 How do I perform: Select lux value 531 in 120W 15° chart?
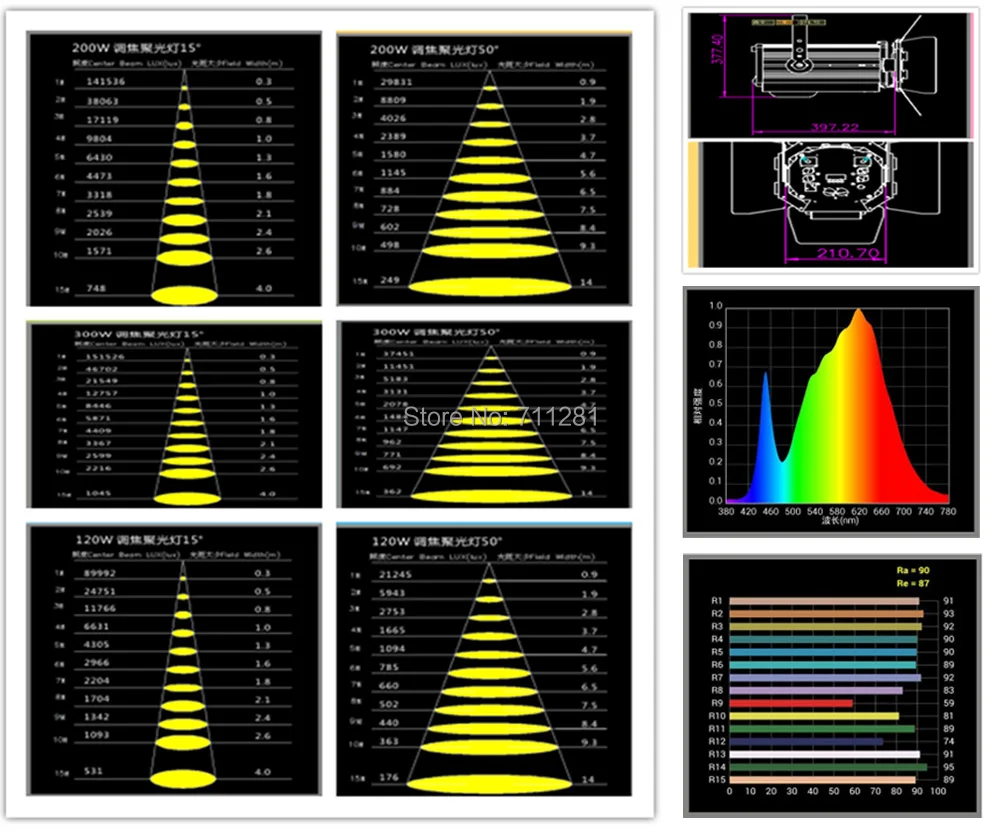pyautogui.click(x=93, y=771)
